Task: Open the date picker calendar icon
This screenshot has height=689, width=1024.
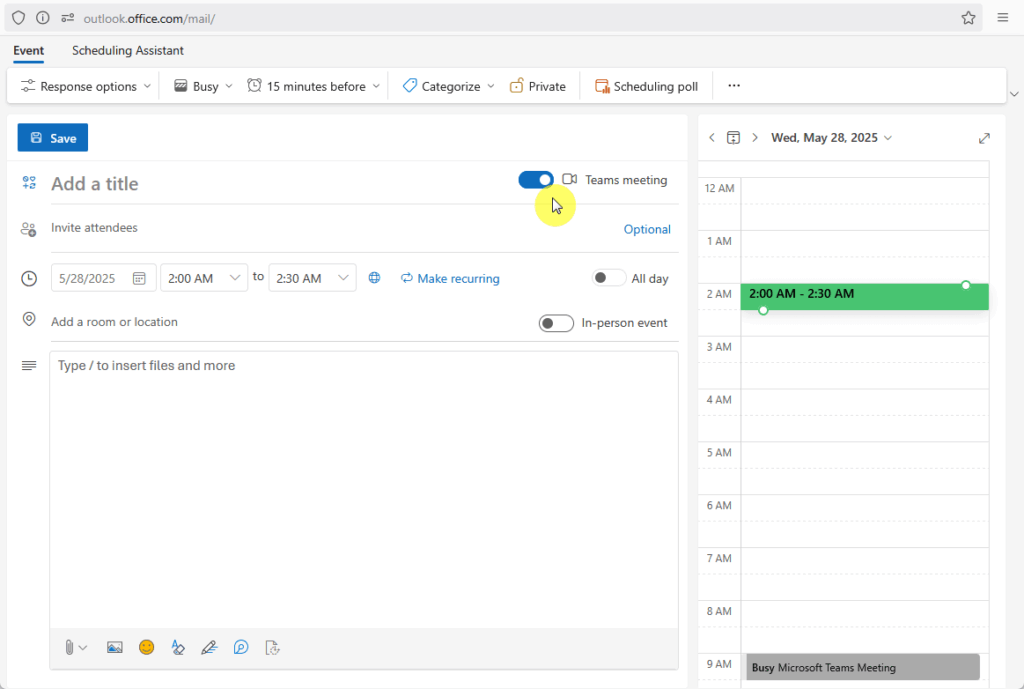Action: (x=139, y=278)
